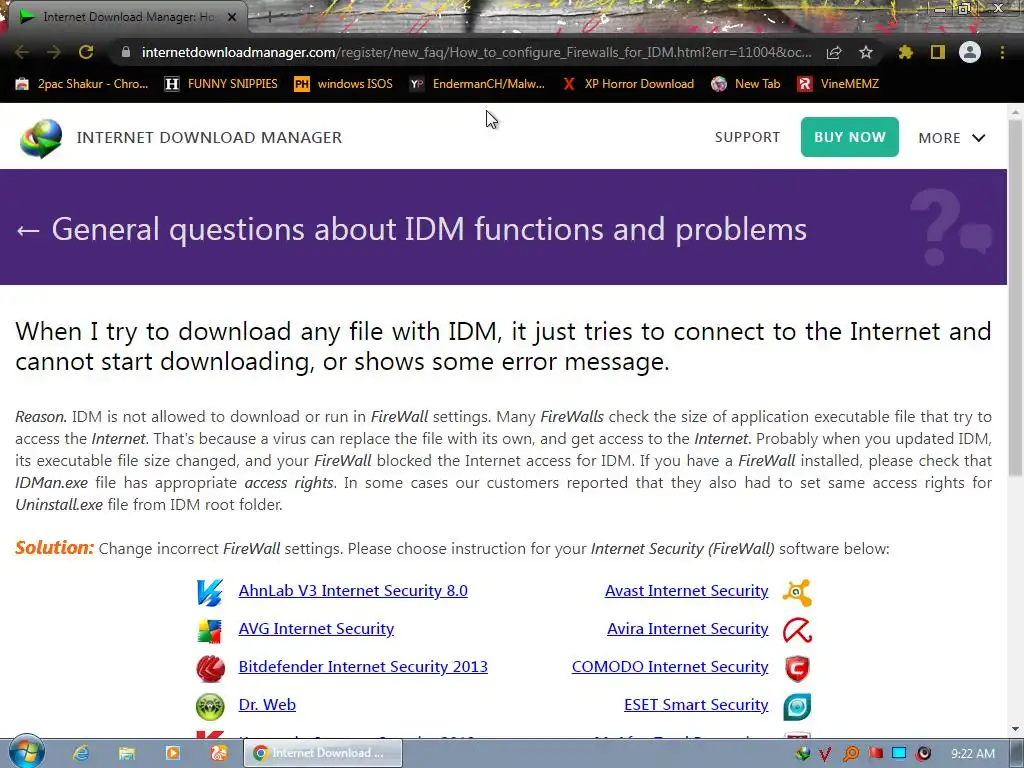Open the VineMEMZ bookmark
This screenshot has height=768, width=1024.
838,84
